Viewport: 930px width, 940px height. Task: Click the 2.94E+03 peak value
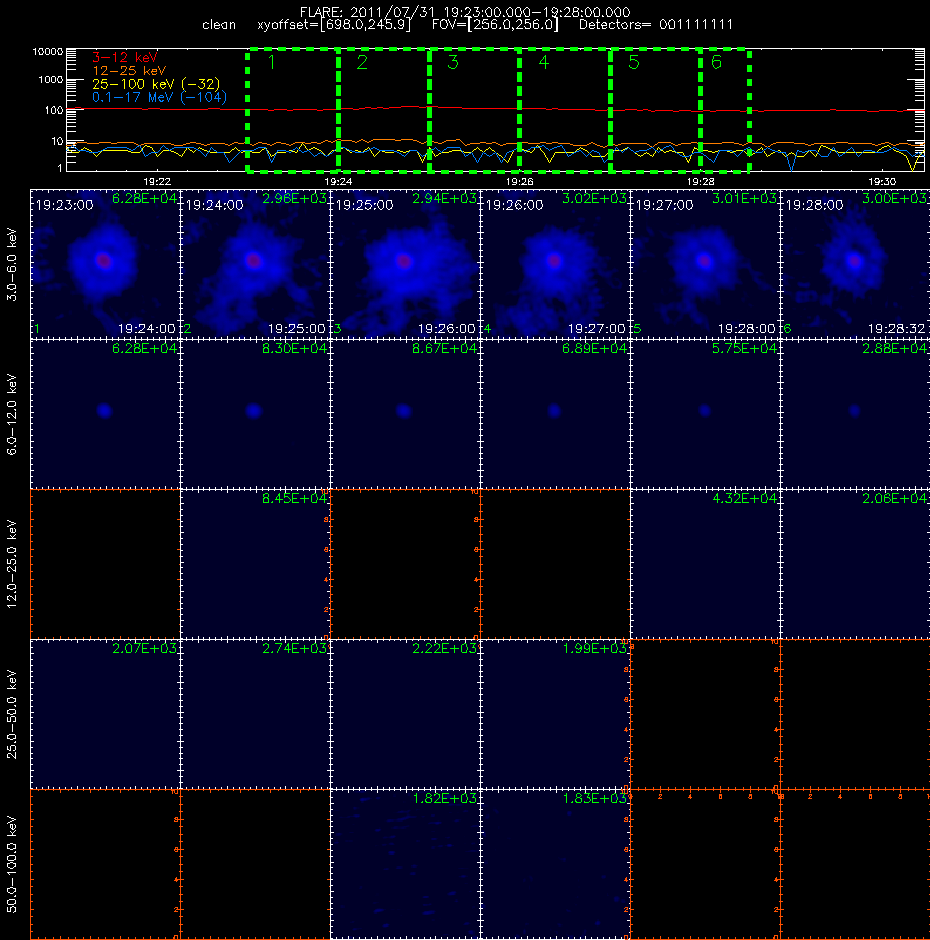444,198
